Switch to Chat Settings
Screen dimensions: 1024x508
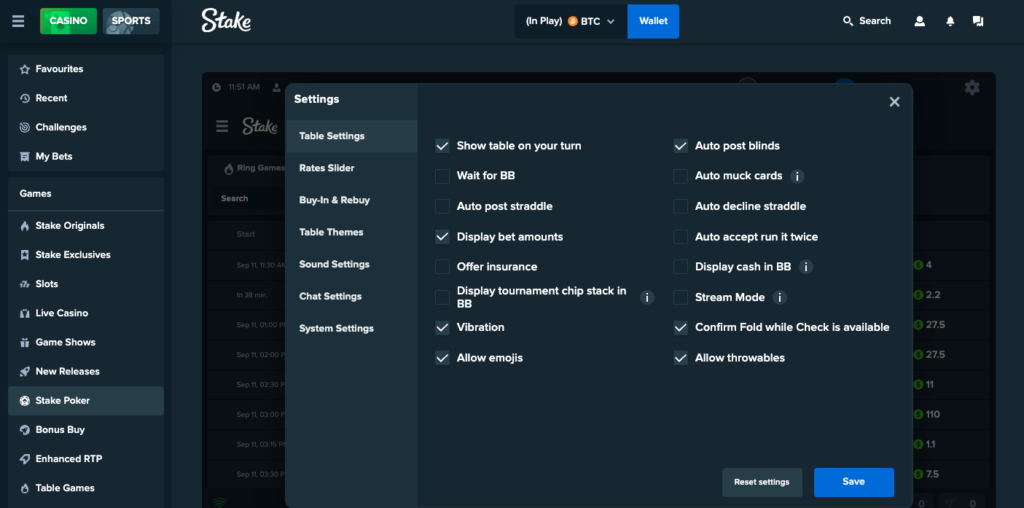pyautogui.click(x=351, y=296)
